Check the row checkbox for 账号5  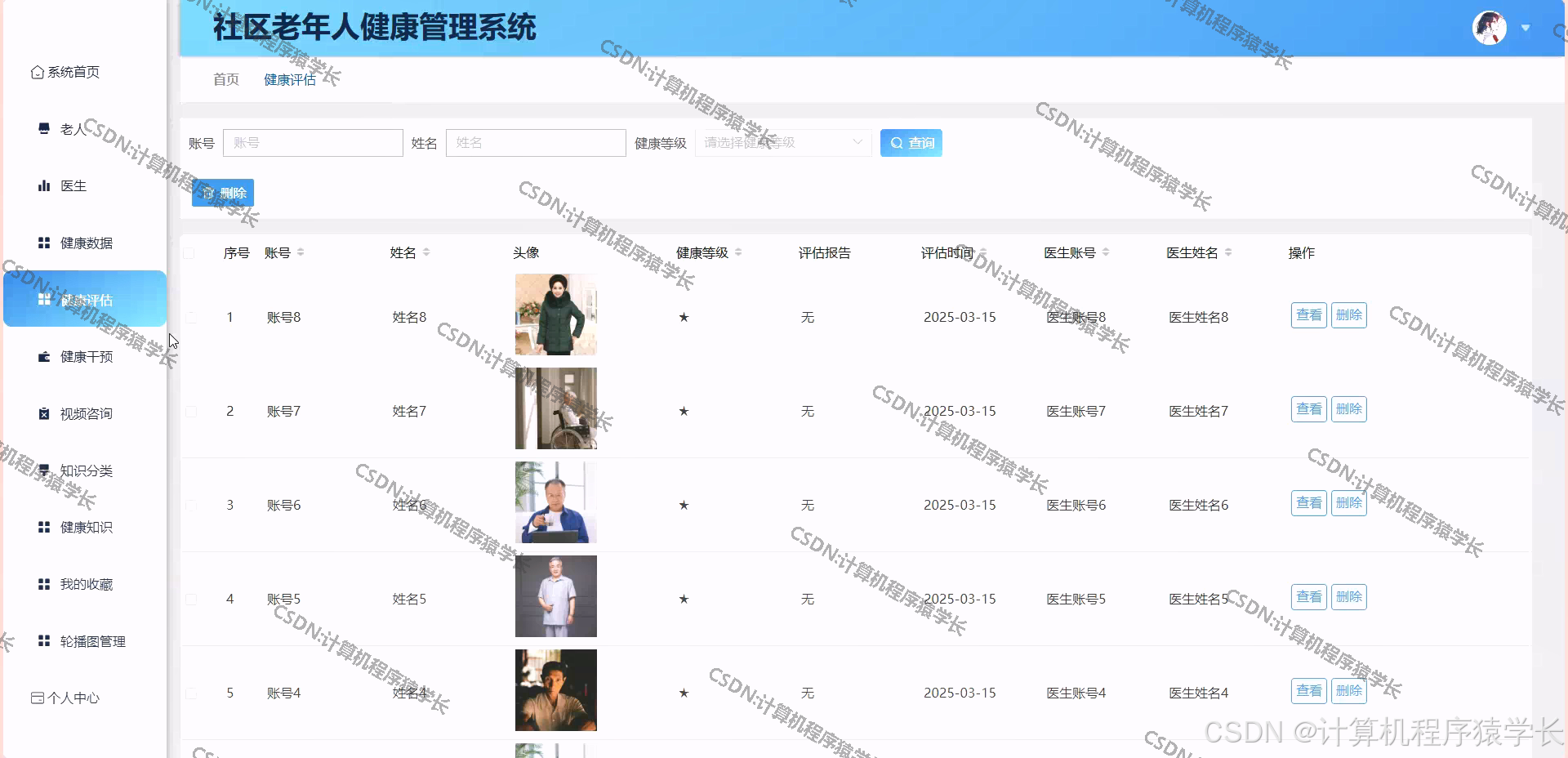click(191, 599)
